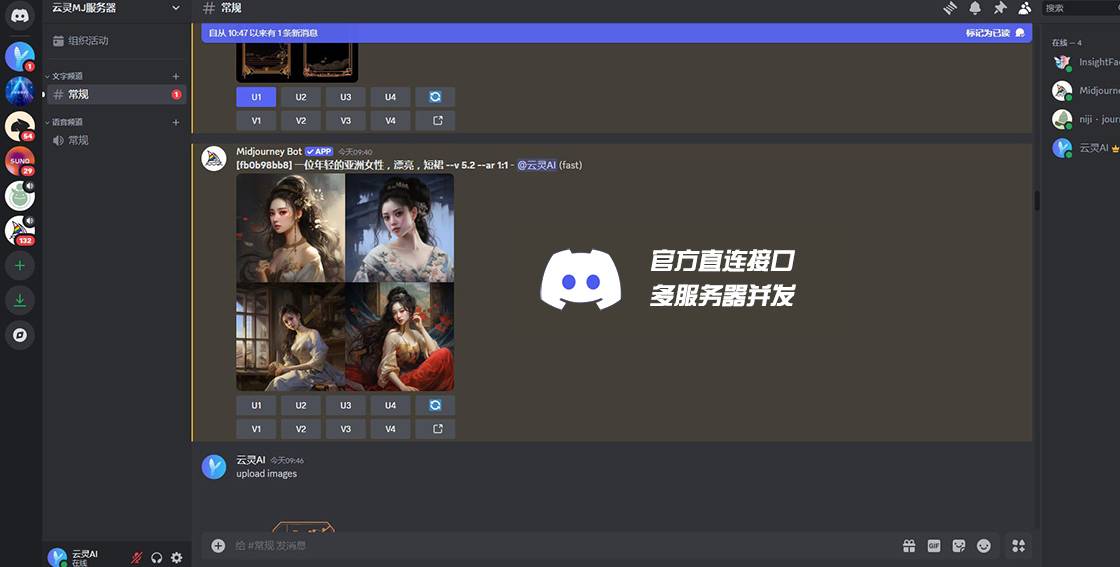Open sticker picker

(959, 546)
